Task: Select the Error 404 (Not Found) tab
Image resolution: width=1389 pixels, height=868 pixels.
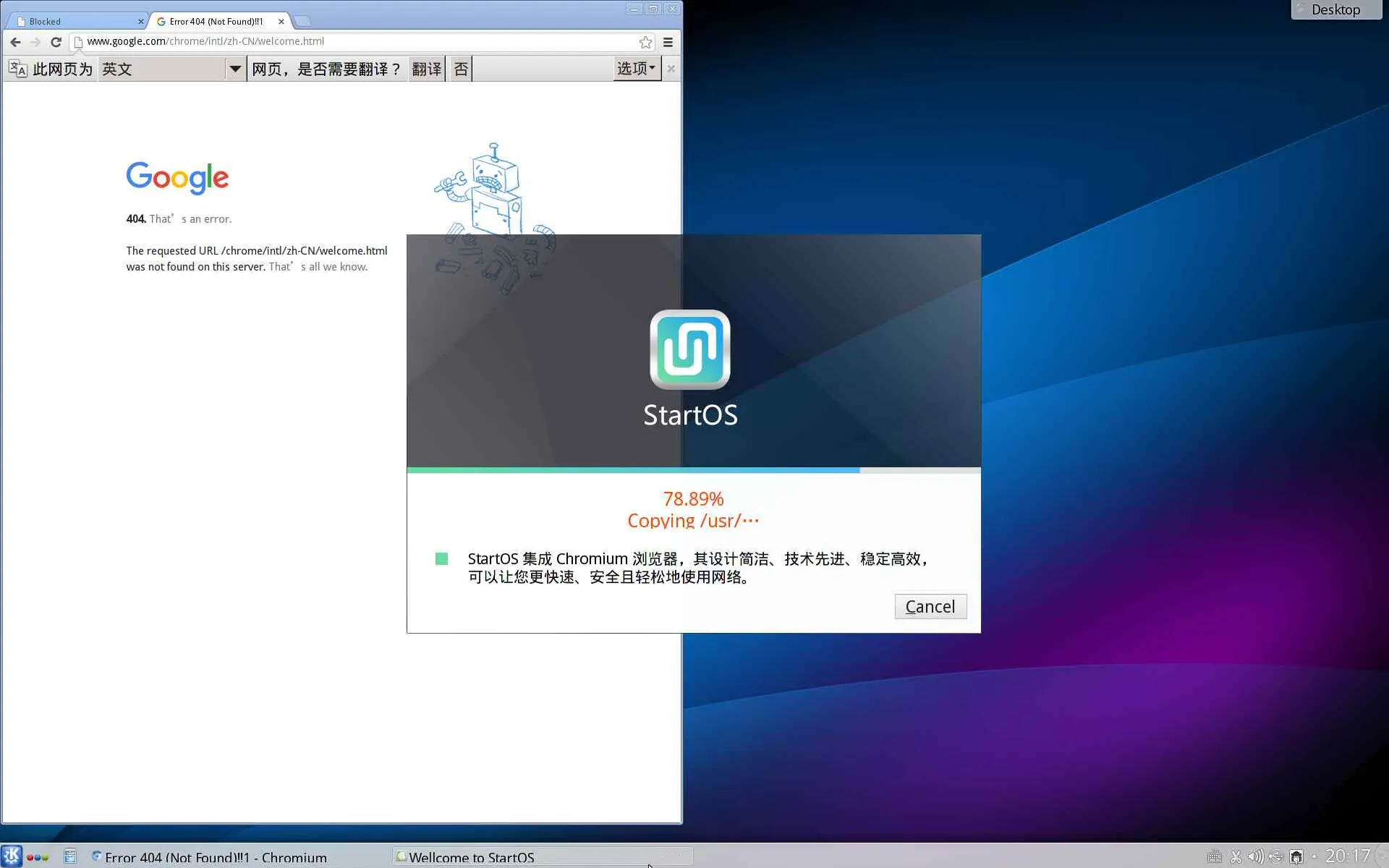Action: 216,22
